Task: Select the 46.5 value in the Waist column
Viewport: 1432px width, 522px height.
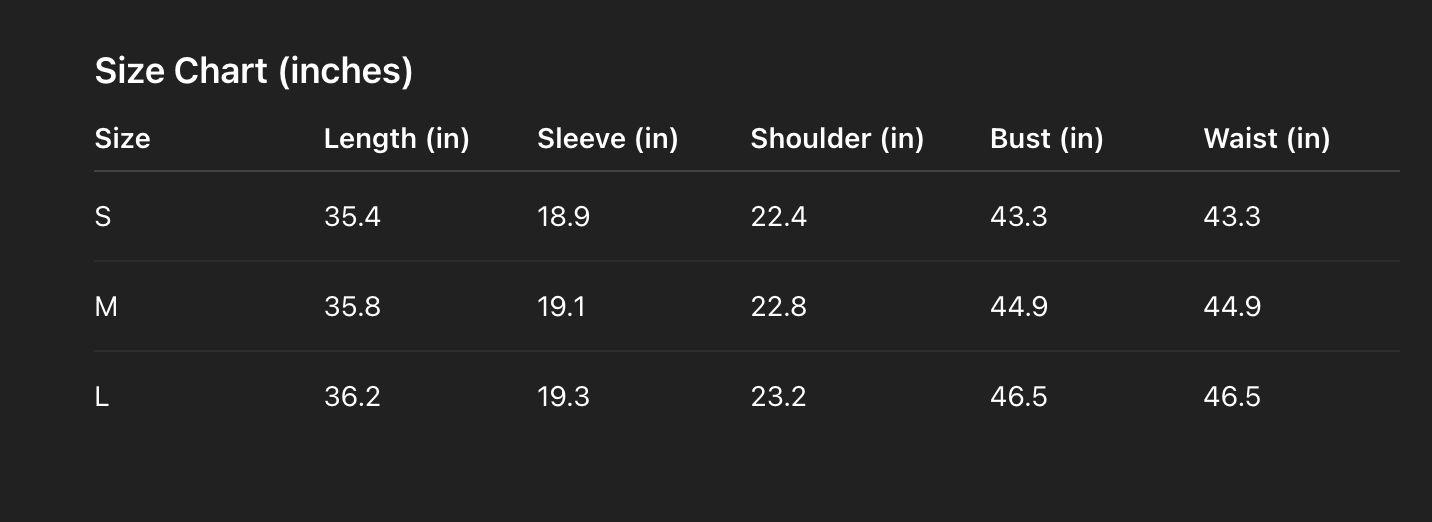Action: (1232, 397)
